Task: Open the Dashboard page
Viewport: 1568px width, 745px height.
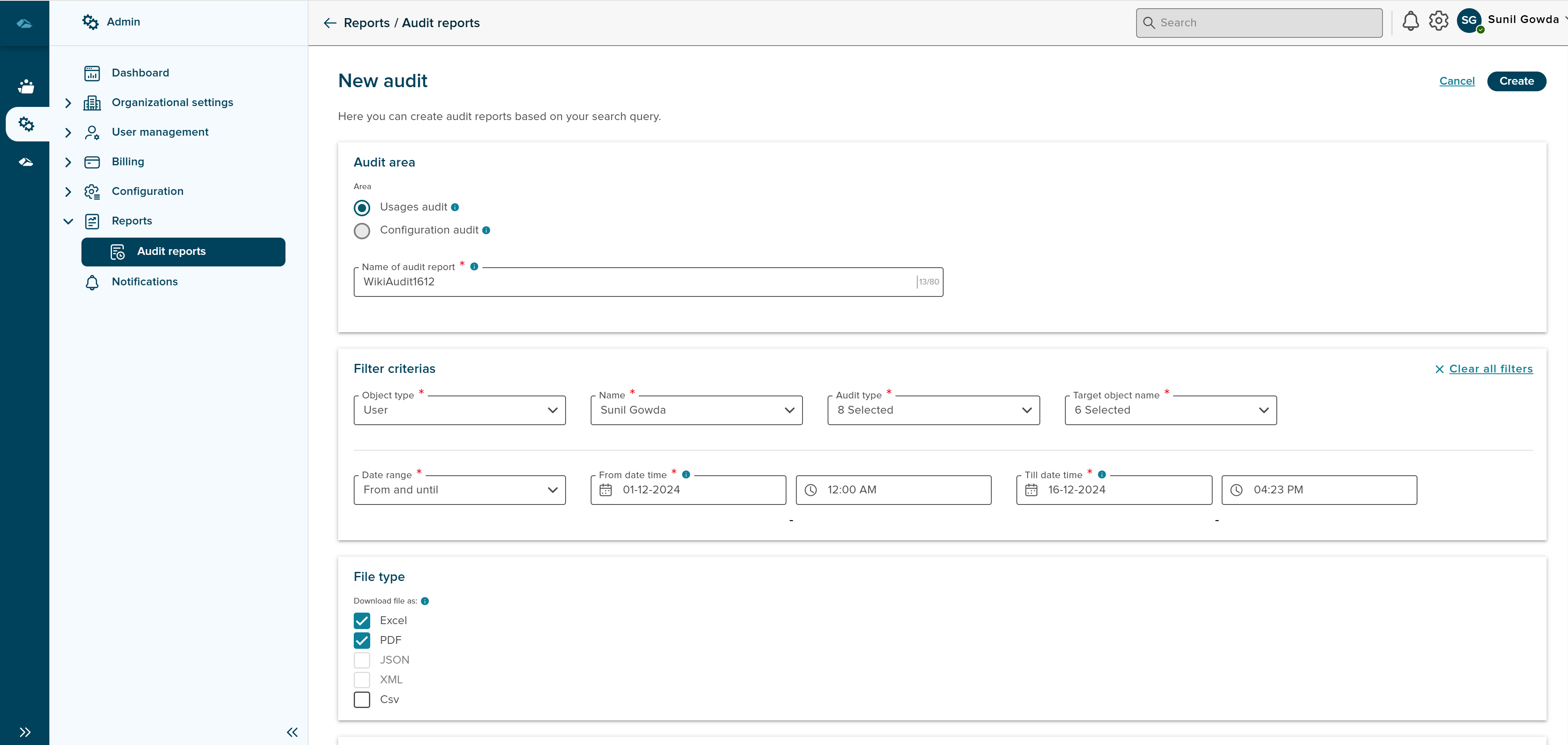Action: click(x=140, y=72)
